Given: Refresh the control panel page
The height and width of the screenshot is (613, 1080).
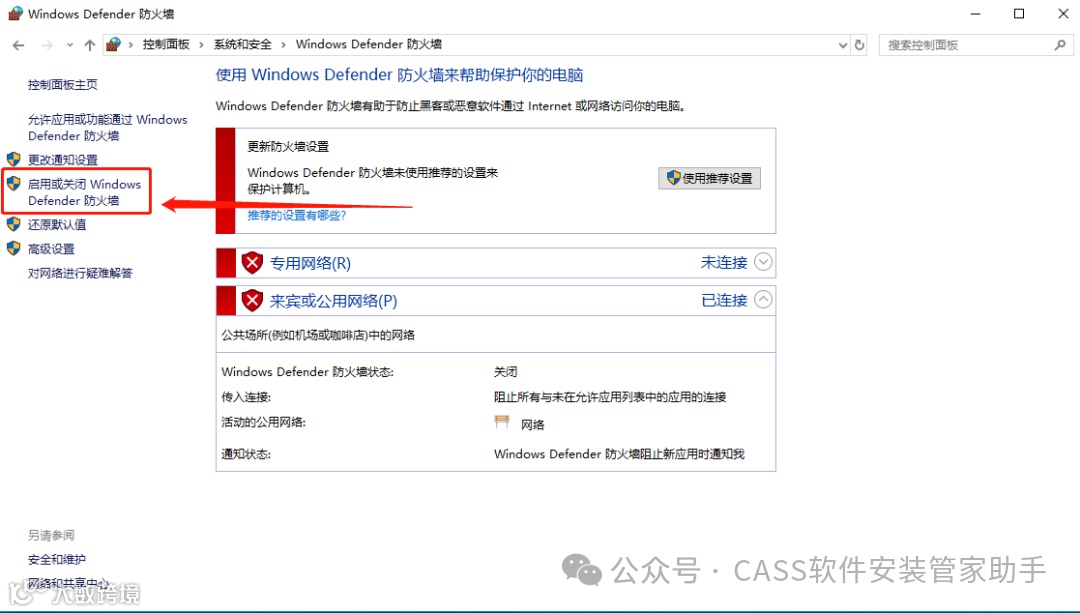Looking at the screenshot, I should coord(859,45).
